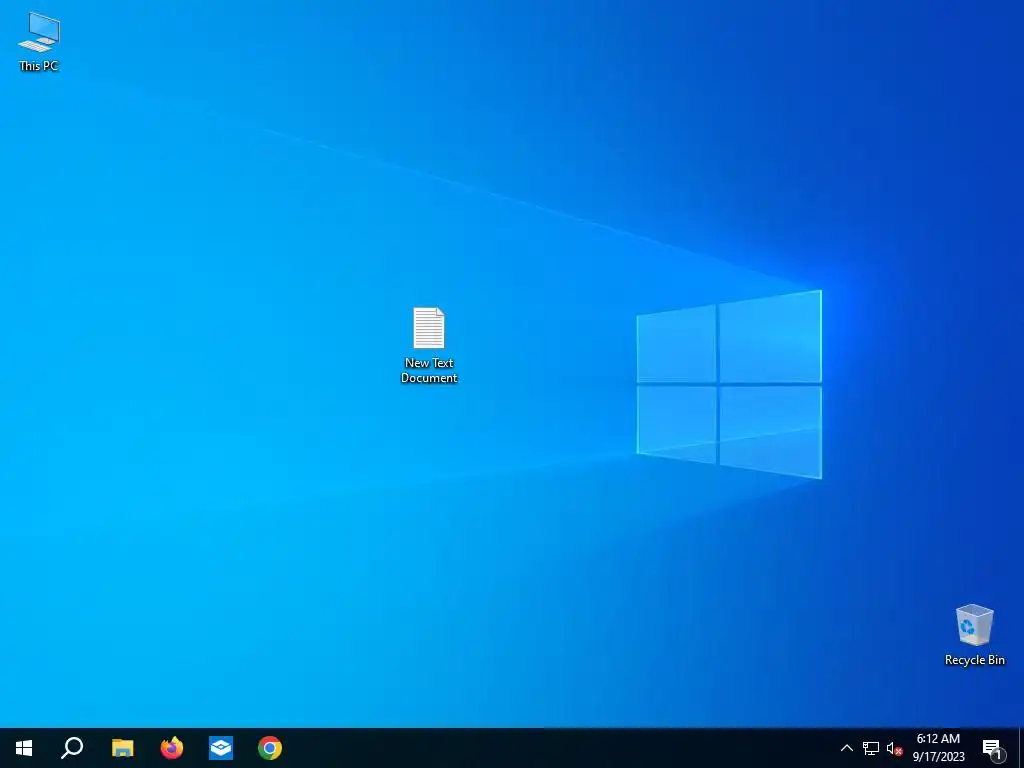
Task: Click the 'Recycle Bin' label text
Action: (x=974, y=660)
